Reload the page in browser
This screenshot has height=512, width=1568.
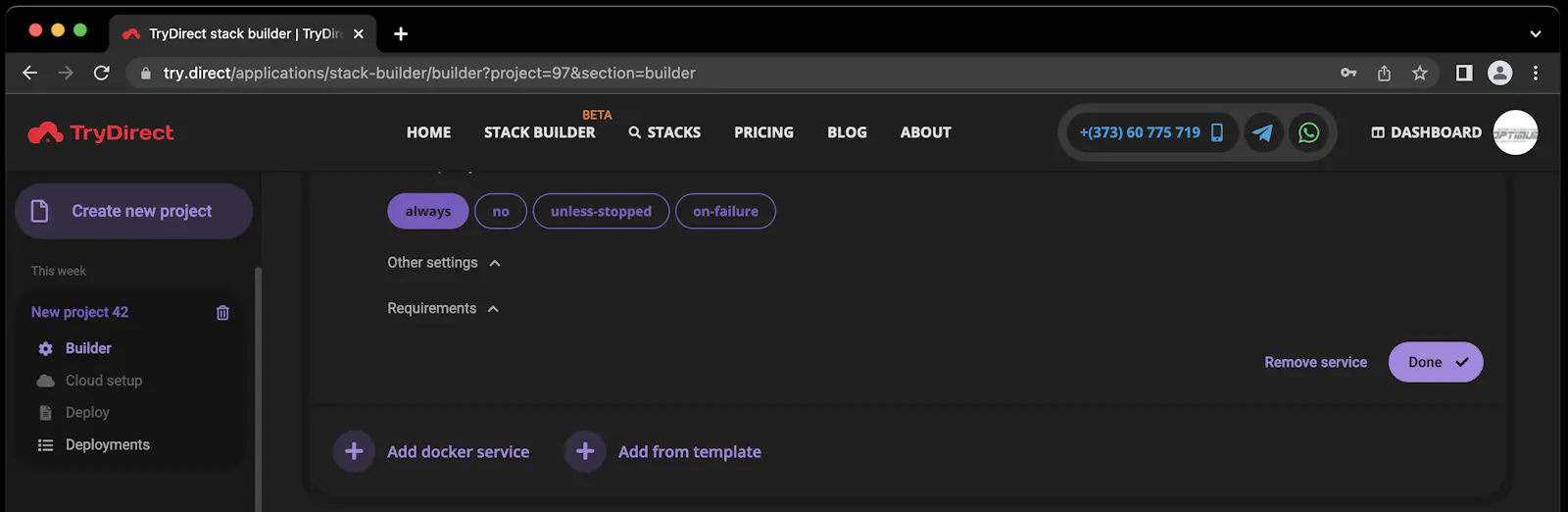point(101,73)
